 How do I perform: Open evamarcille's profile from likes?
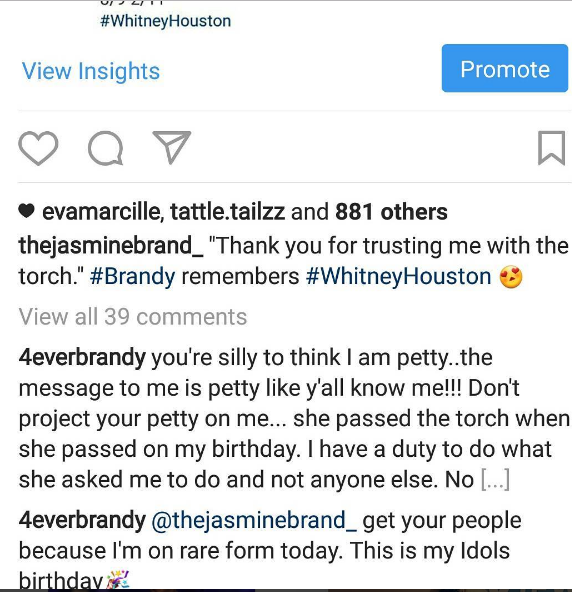point(101,212)
